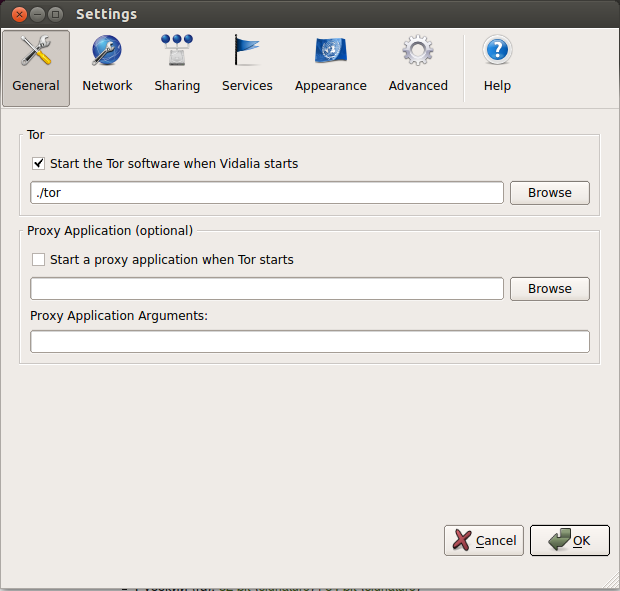Enable Start a proxy application when Tor starts
Screen dimensions: 620x591
click(x=38, y=259)
